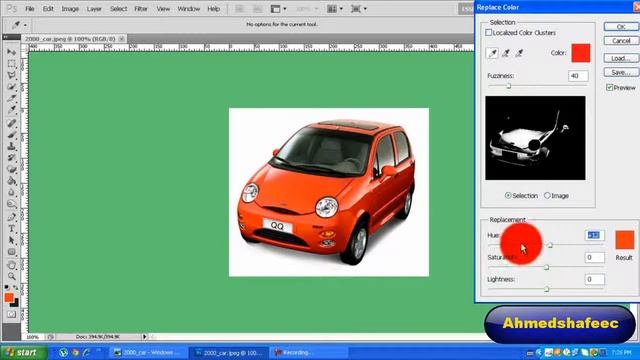The width and height of the screenshot is (640, 360).
Task: Select the Blur tool
Action: pyautogui.click(x=11, y=192)
